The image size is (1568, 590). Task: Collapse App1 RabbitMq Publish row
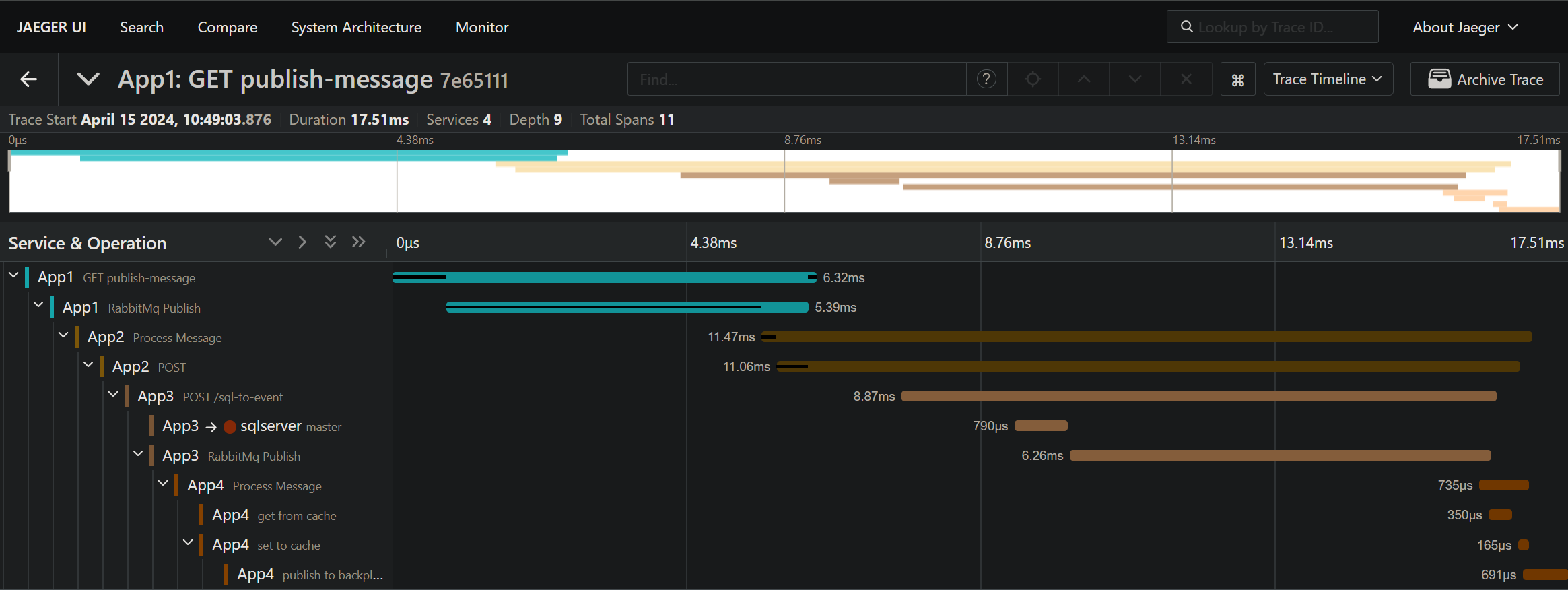pyautogui.click(x=38, y=304)
